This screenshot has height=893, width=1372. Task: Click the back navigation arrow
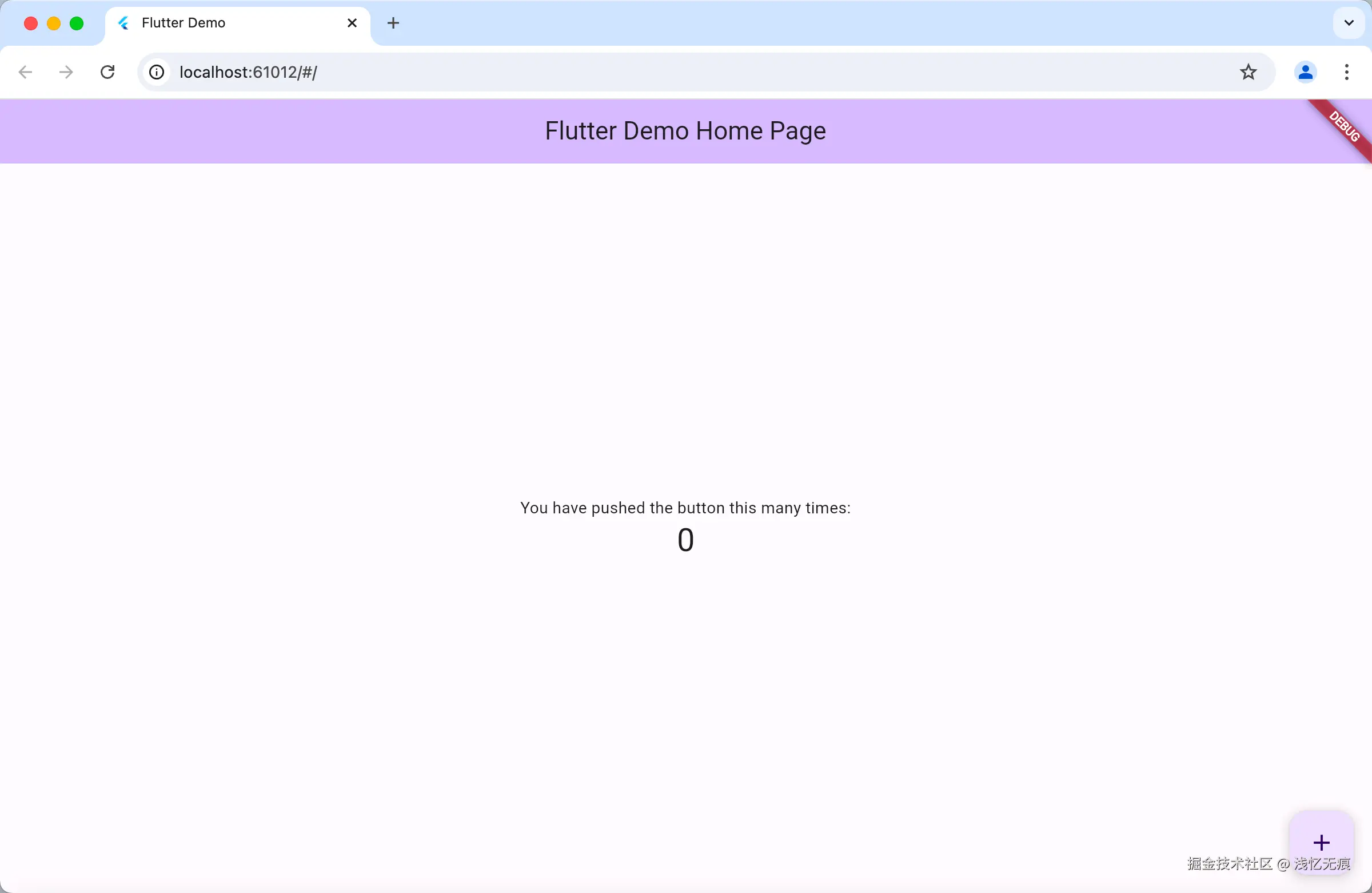[25, 72]
